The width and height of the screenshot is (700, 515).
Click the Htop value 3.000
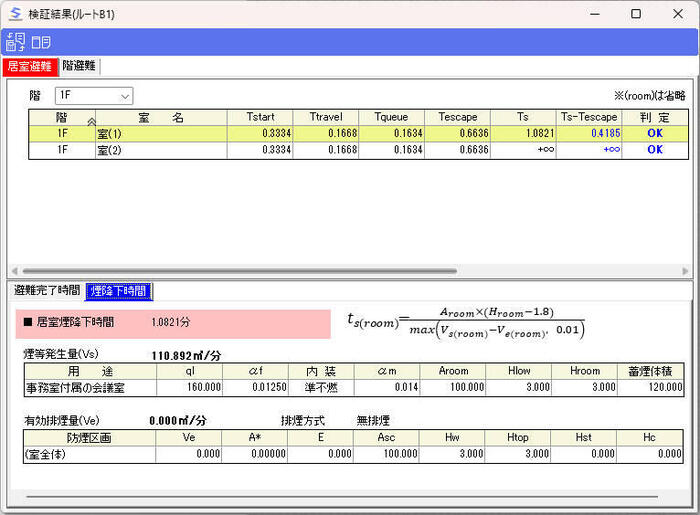(537, 454)
